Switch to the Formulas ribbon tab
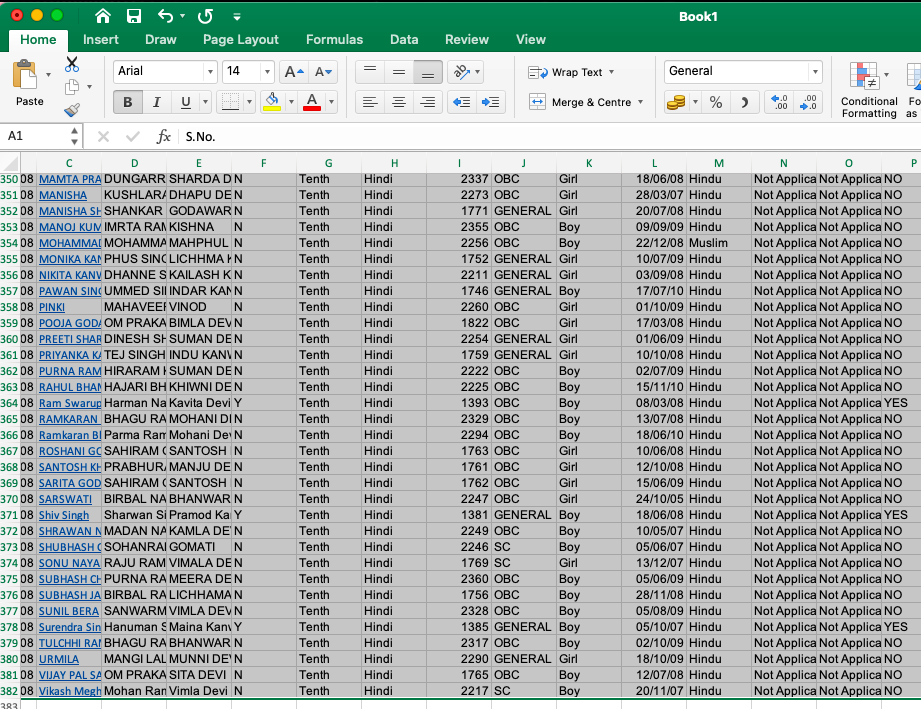The image size is (921, 709). click(334, 39)
